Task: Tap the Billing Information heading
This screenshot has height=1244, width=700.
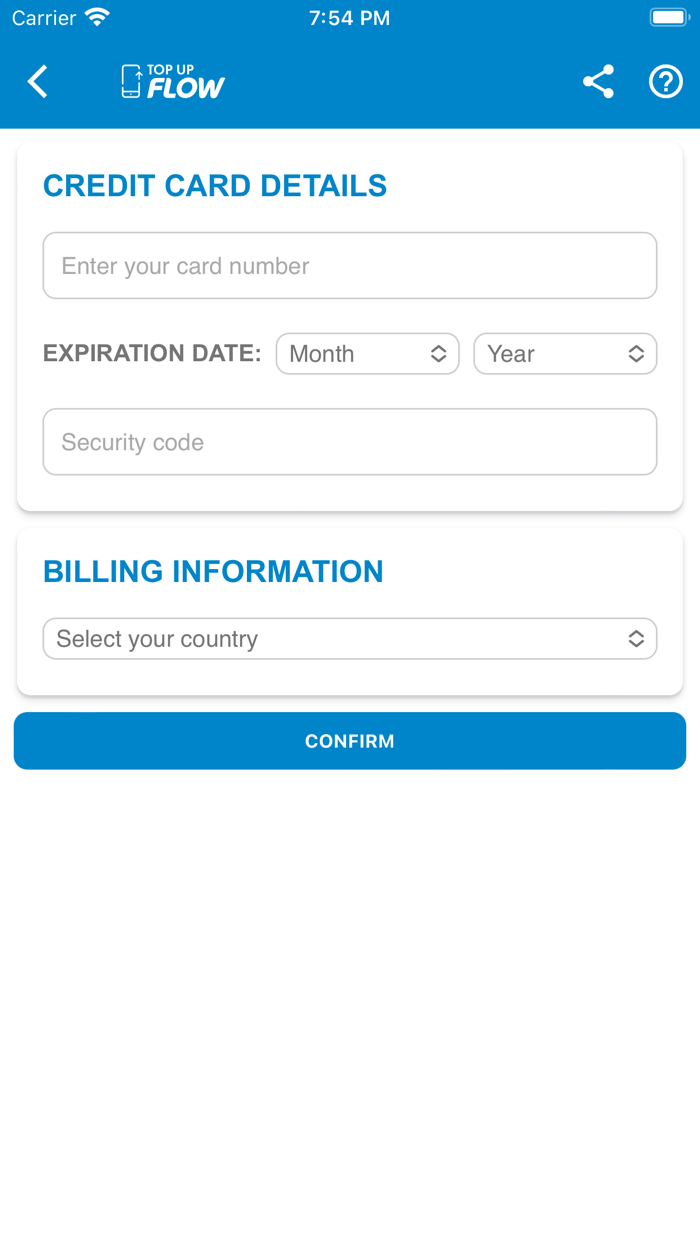Action: pyautogui.click(x=213, y=572)
